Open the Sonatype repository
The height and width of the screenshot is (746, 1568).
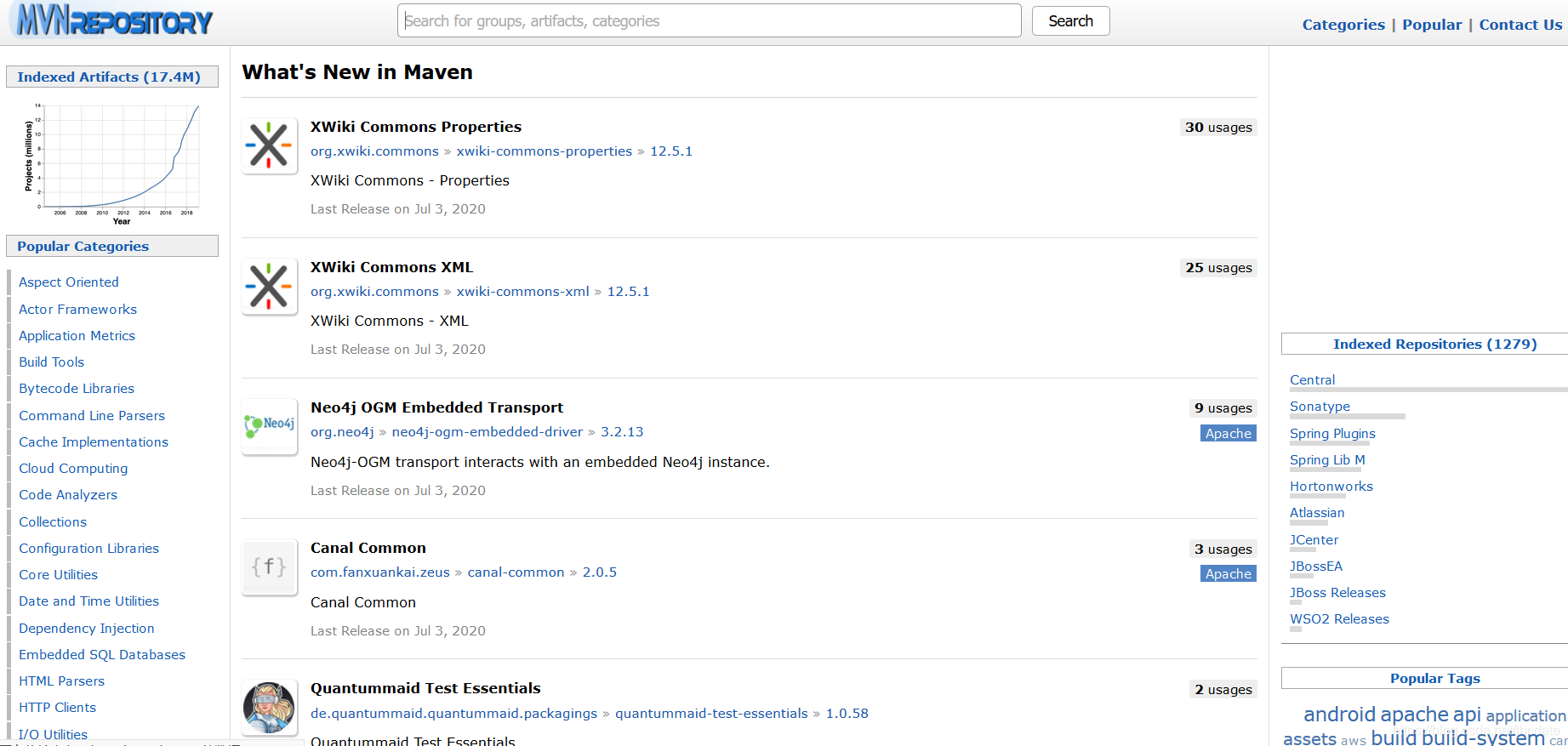[x=1320, y=406]
